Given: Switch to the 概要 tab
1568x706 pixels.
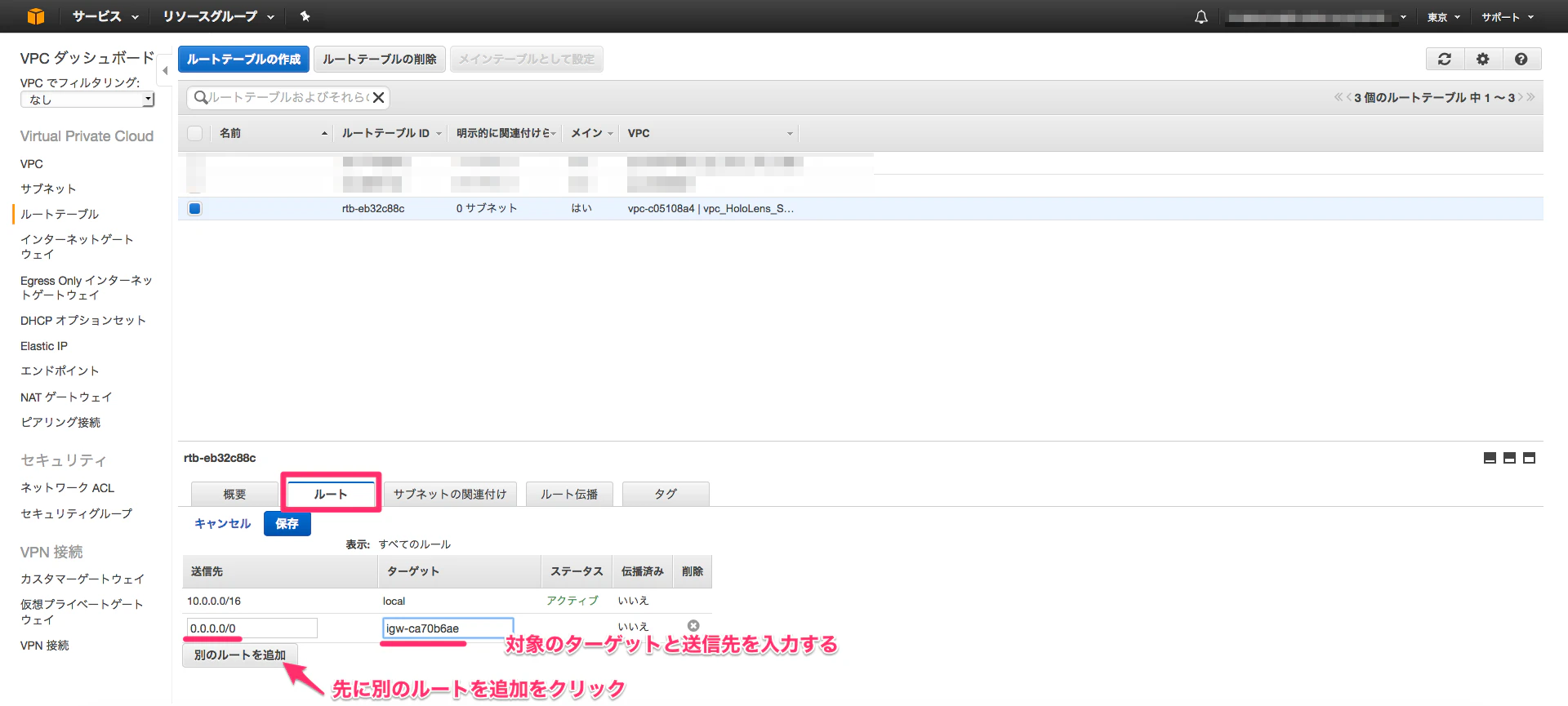Looking at the screenshot, I should (x=235, y=494).
